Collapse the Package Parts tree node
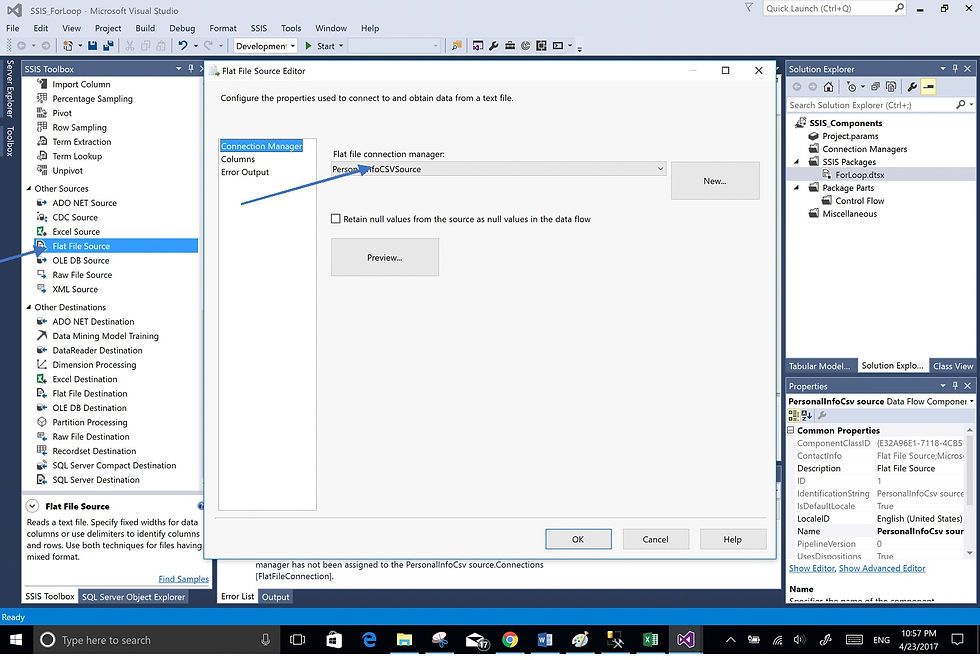Screen dimensions: 980x660 tap(797, 188)
